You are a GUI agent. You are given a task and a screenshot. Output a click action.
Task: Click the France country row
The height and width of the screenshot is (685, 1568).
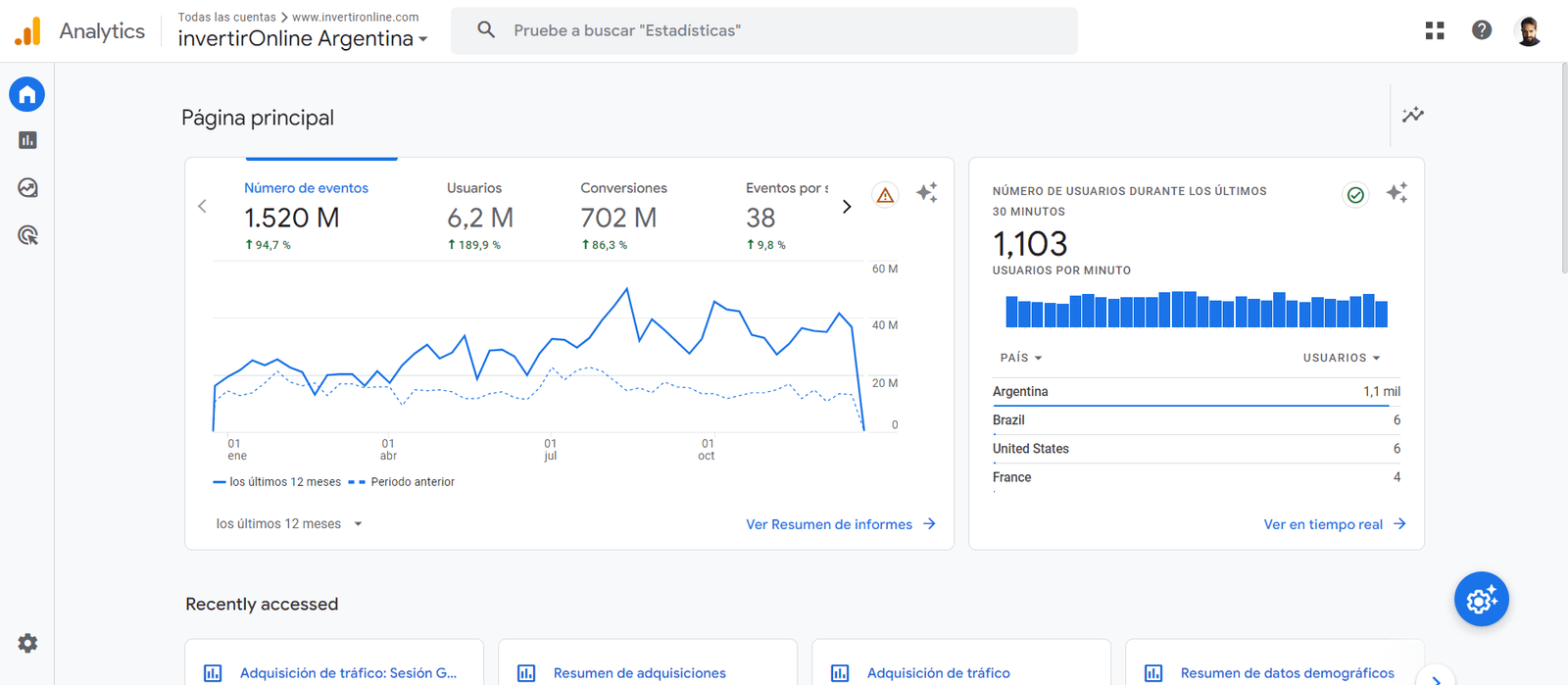(1197, 477)
